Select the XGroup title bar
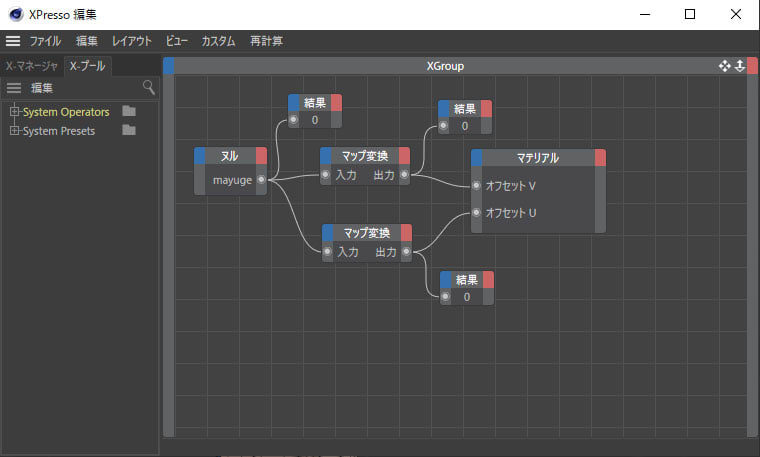The image size is (760, 457). pyautogui.click(x=445, y=66)
